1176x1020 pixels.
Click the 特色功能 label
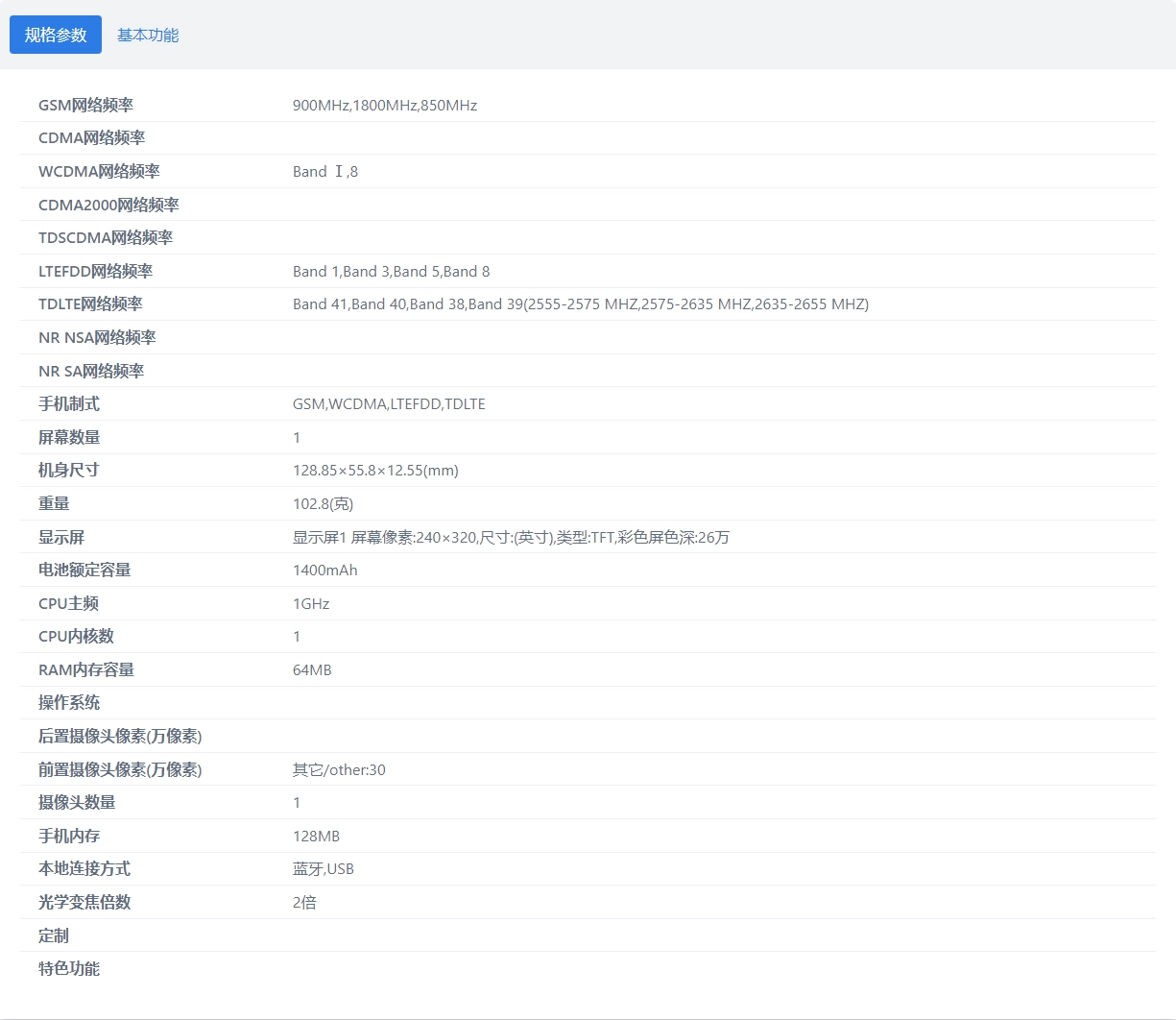pyautogui.click(x=69, y=968)
